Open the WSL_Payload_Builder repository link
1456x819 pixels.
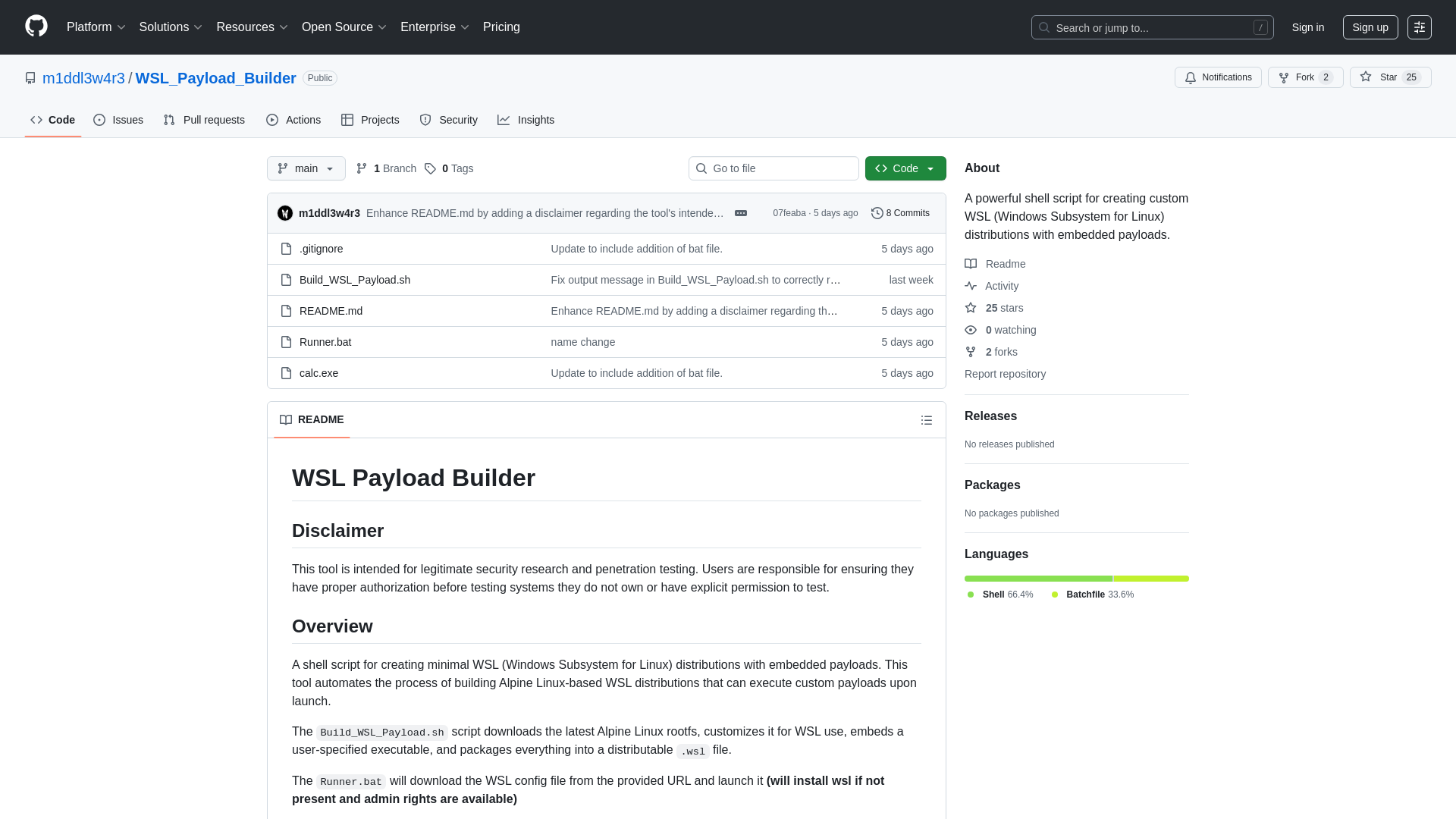[x=215, y=78]
